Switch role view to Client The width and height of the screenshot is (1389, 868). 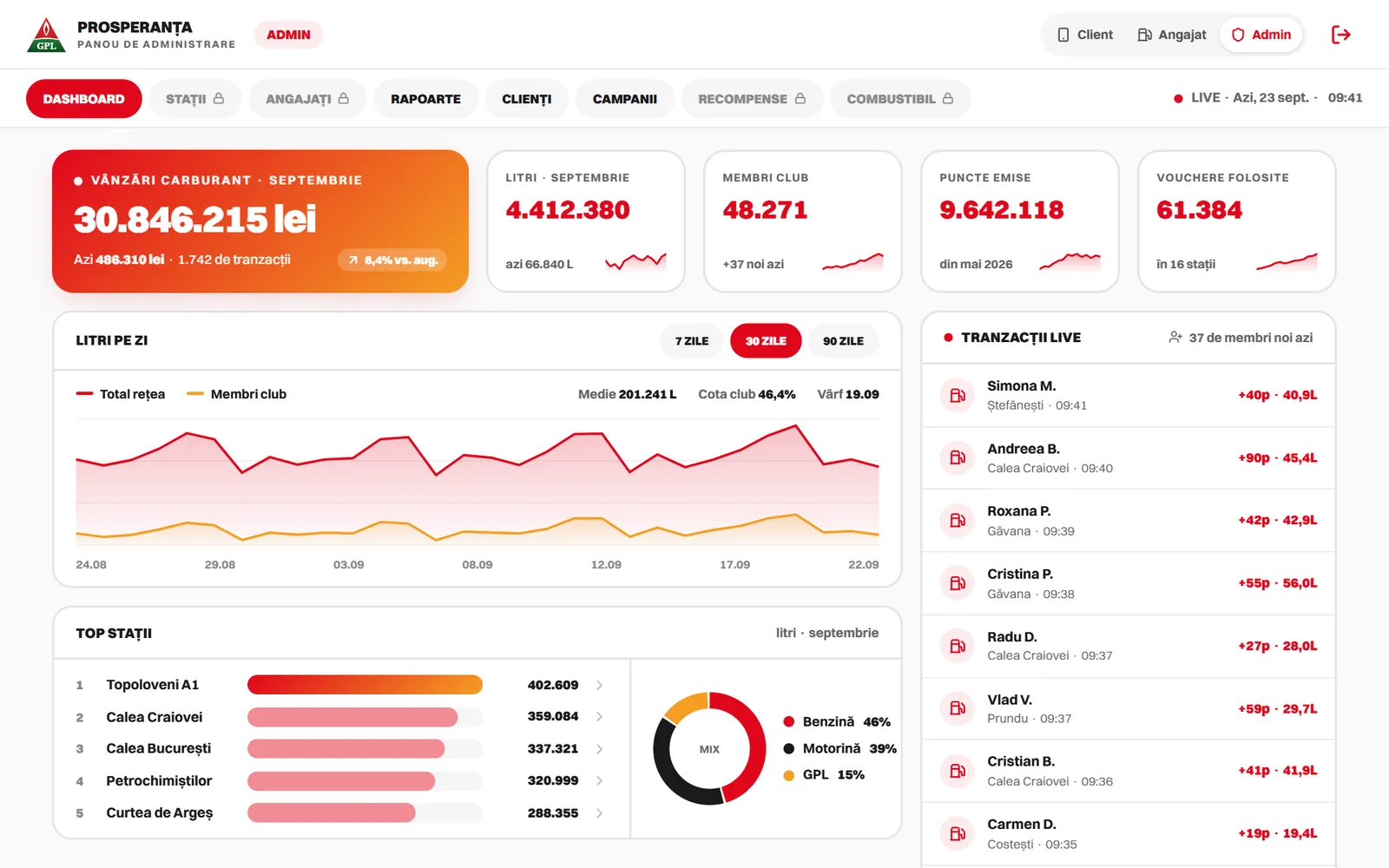[x=1085, y=35]
